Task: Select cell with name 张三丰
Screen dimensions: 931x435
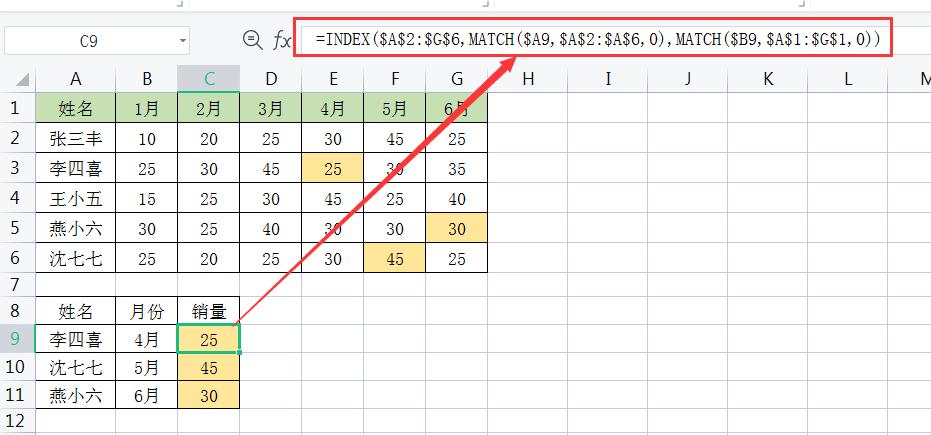Action: [75, 138]
